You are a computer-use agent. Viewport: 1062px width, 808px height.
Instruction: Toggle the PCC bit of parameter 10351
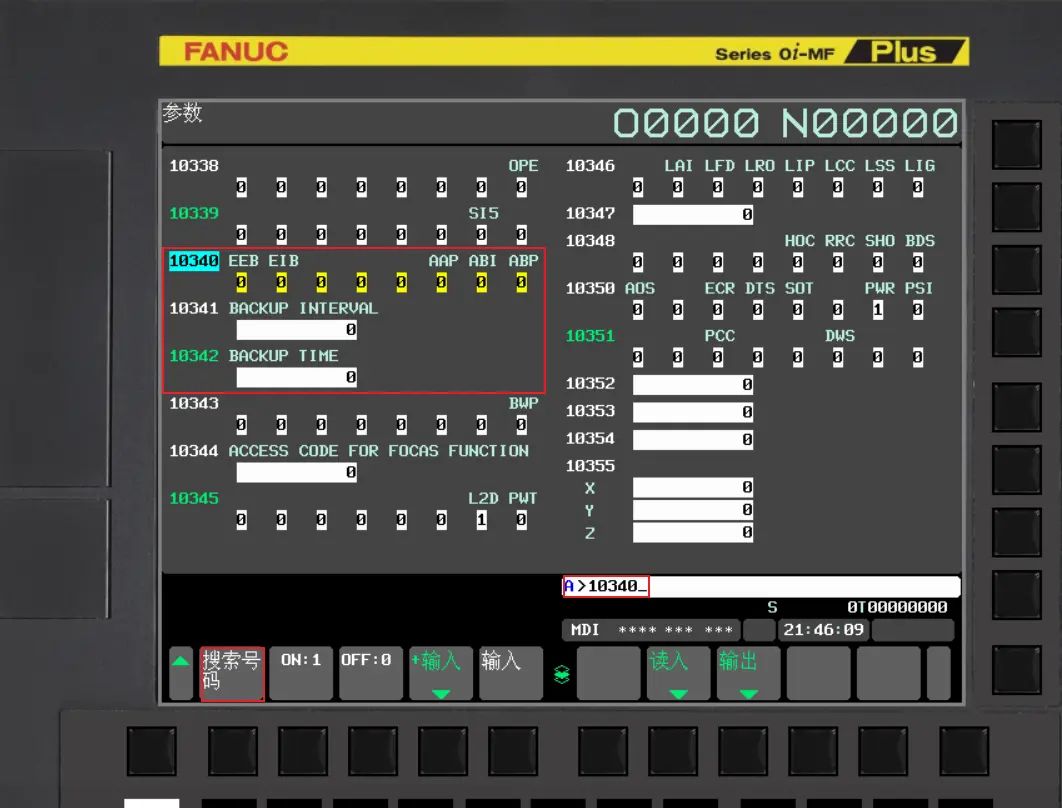pos(718,358)
